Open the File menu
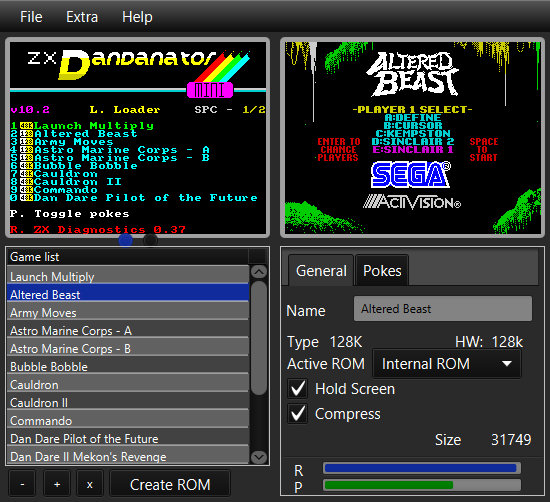This screenshot has height=502, width=550. coord(31,17)
